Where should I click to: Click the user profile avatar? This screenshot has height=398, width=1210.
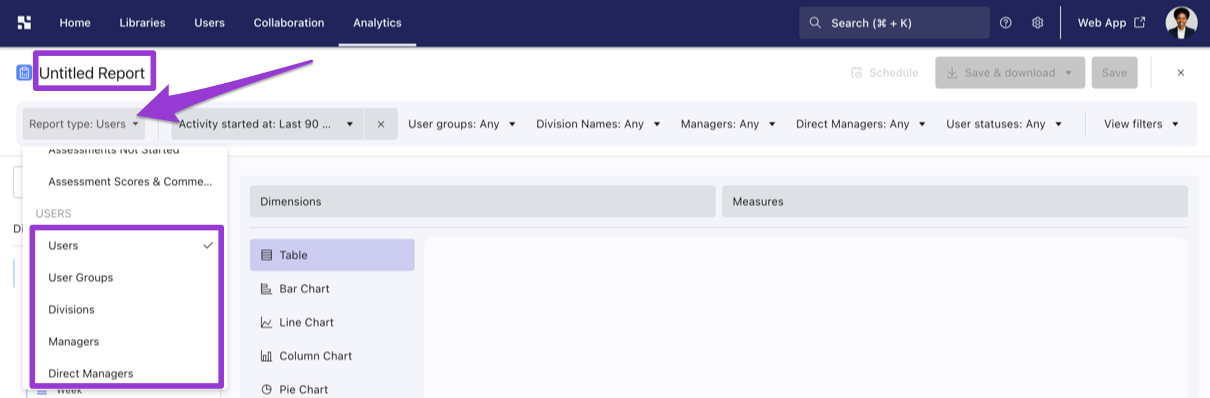coord(1181,23)
